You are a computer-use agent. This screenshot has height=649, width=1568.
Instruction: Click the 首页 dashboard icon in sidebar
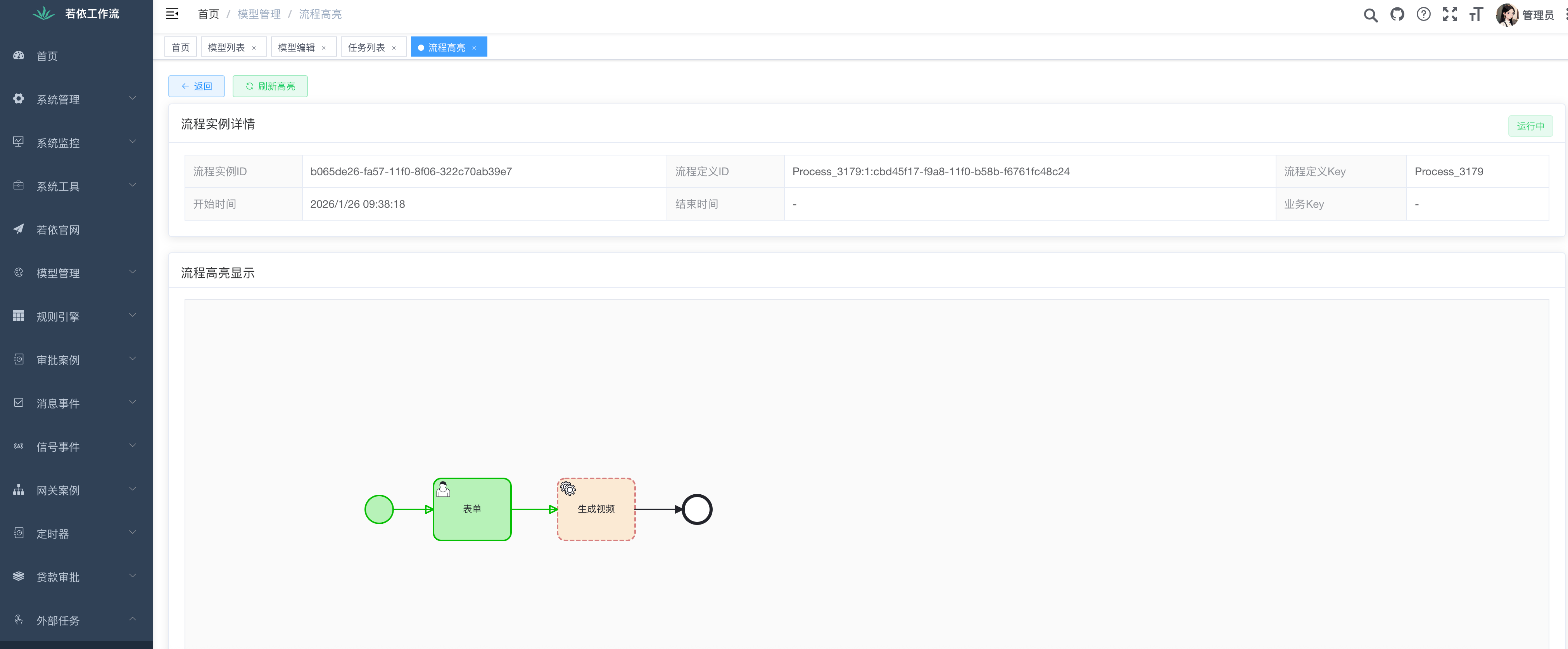(x=19, y=55)
